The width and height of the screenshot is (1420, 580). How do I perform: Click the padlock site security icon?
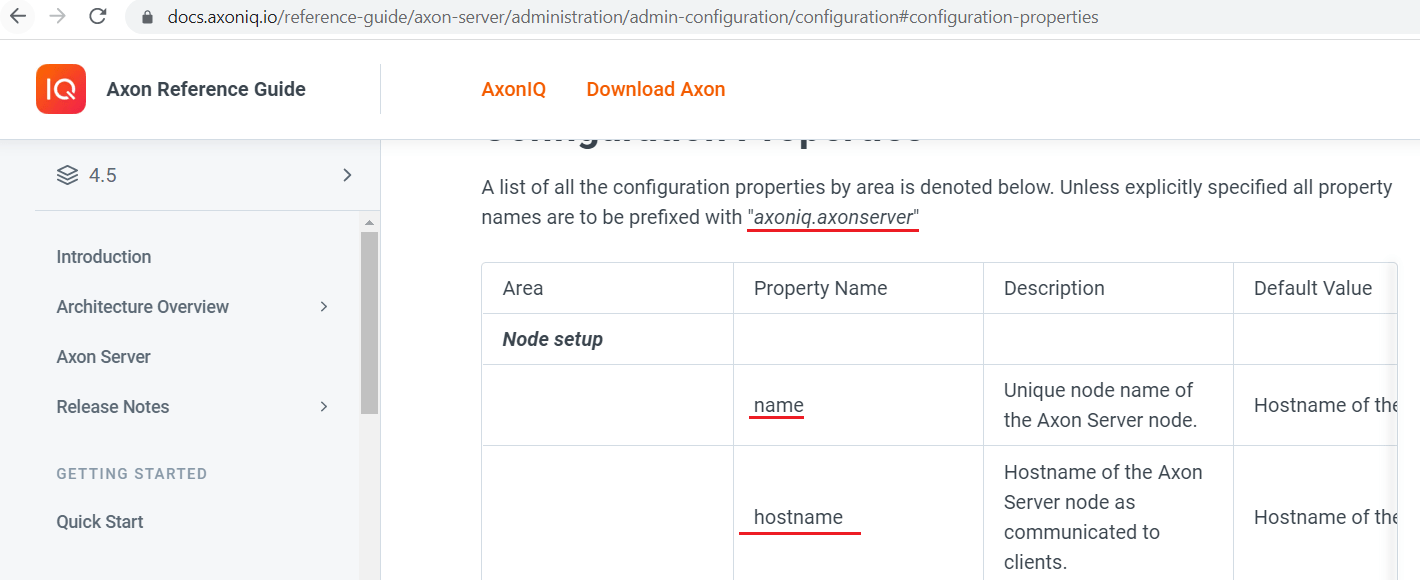(x=148, y=17)
